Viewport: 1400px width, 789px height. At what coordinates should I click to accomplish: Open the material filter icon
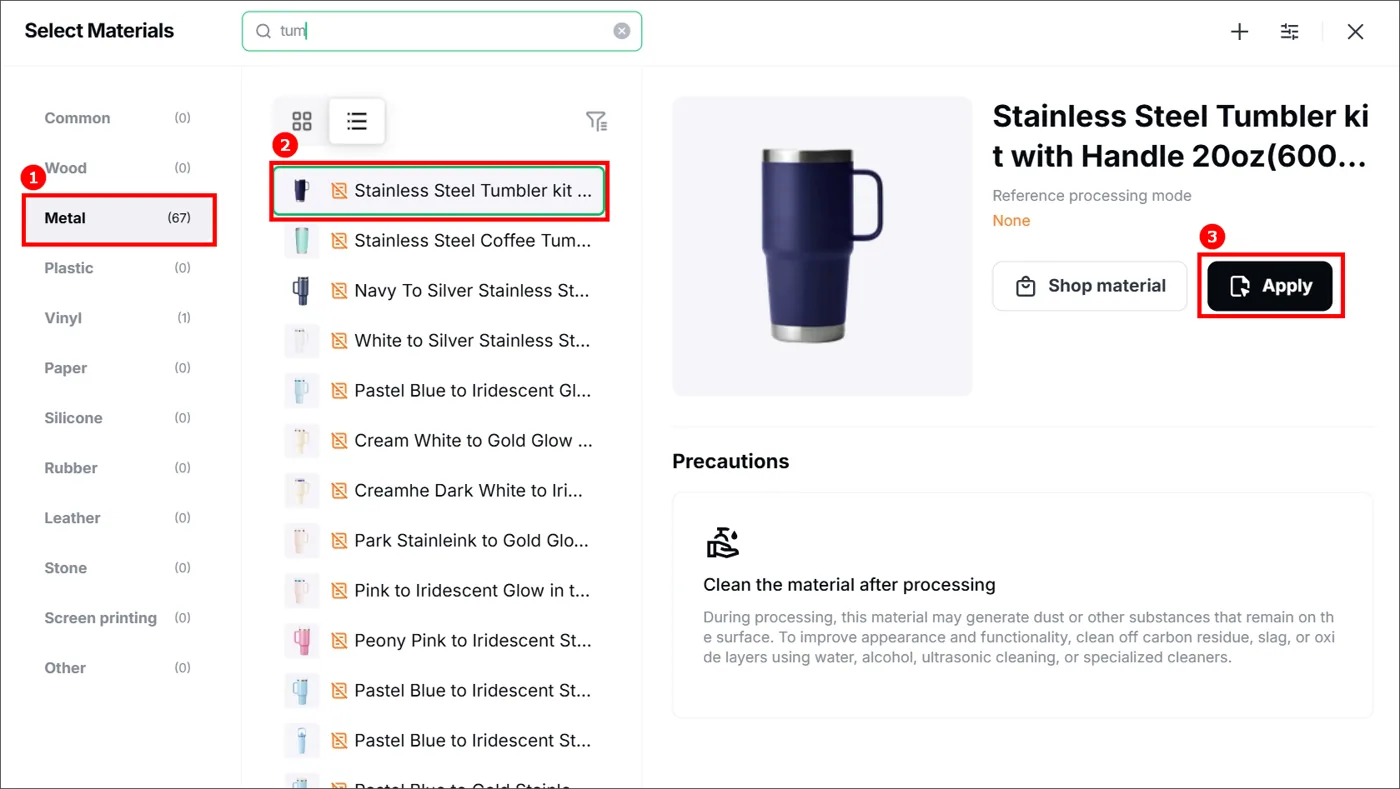click(596, 121)
